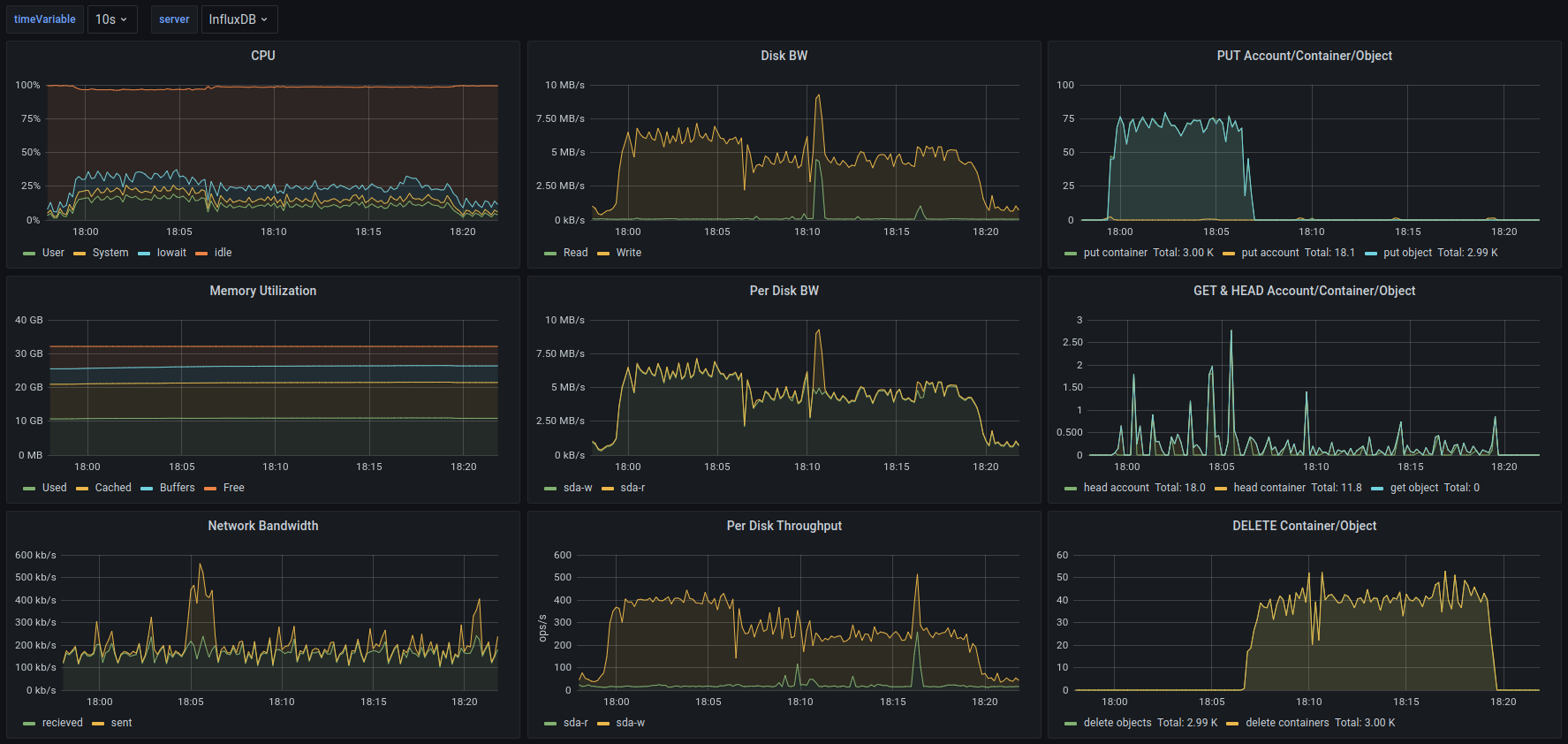Toggle the User series in CPU legend
Viewport: 1568px width, 744px height.
pos(53,253)
